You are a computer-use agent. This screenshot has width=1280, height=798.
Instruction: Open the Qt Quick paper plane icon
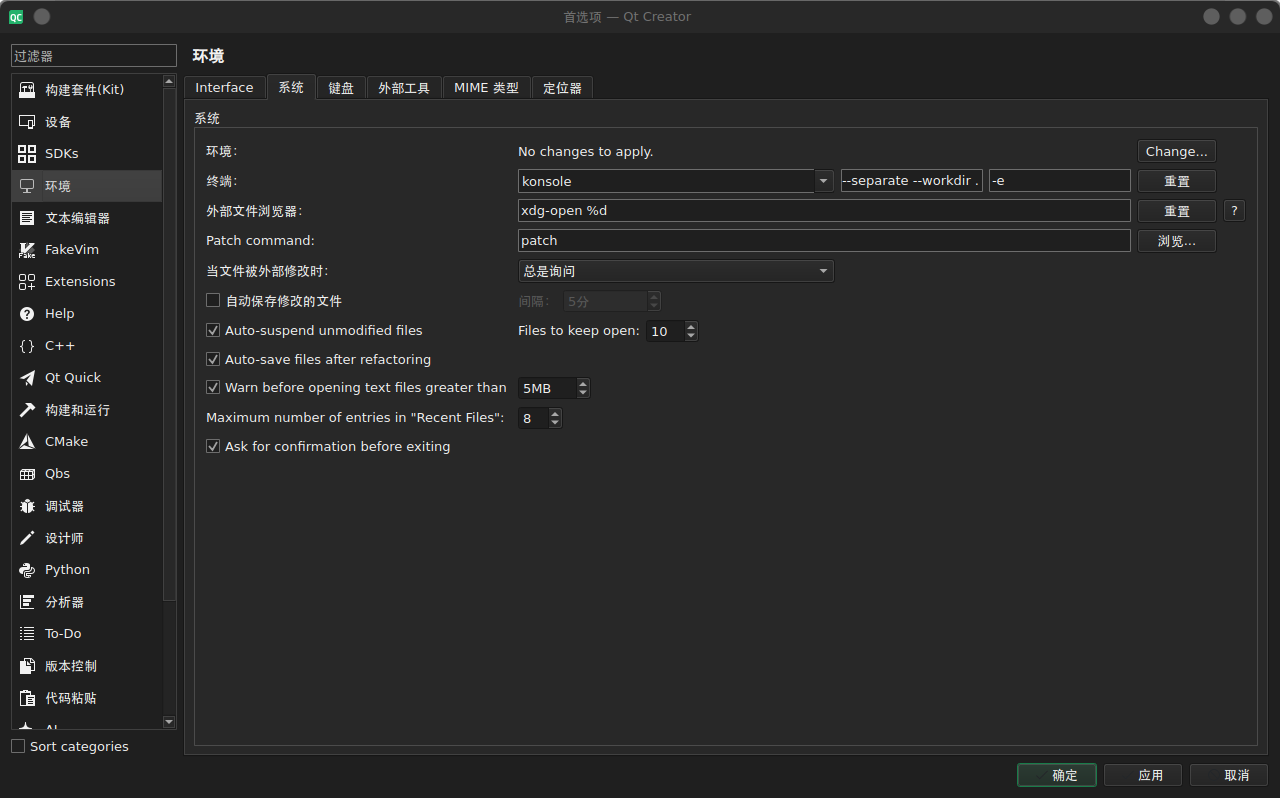pos(27,378)
